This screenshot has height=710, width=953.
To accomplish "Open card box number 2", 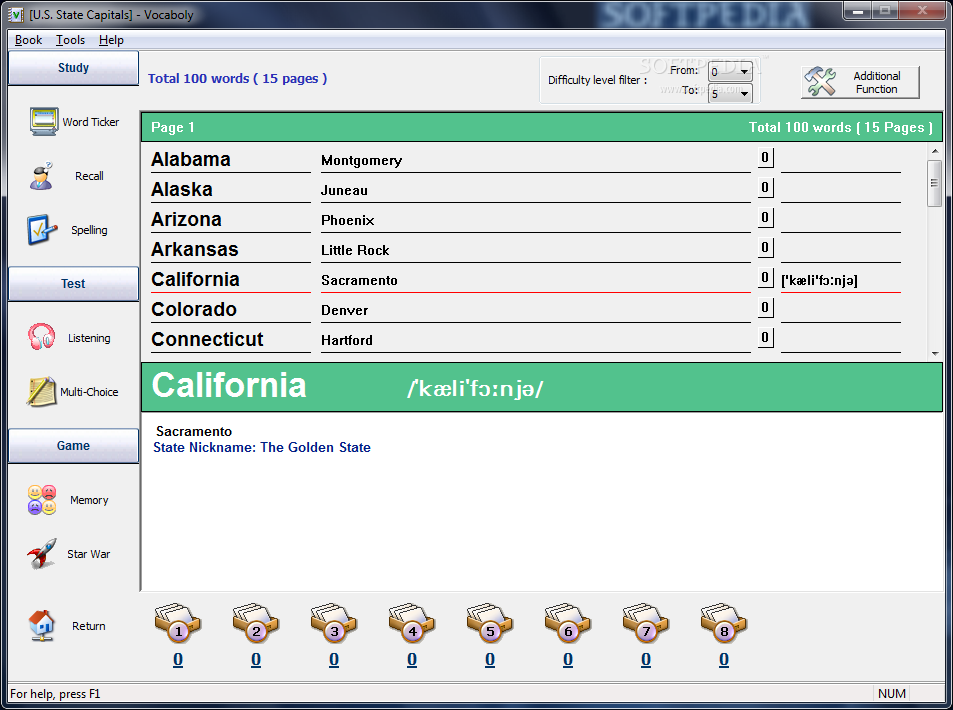I will tap(255, 623).
